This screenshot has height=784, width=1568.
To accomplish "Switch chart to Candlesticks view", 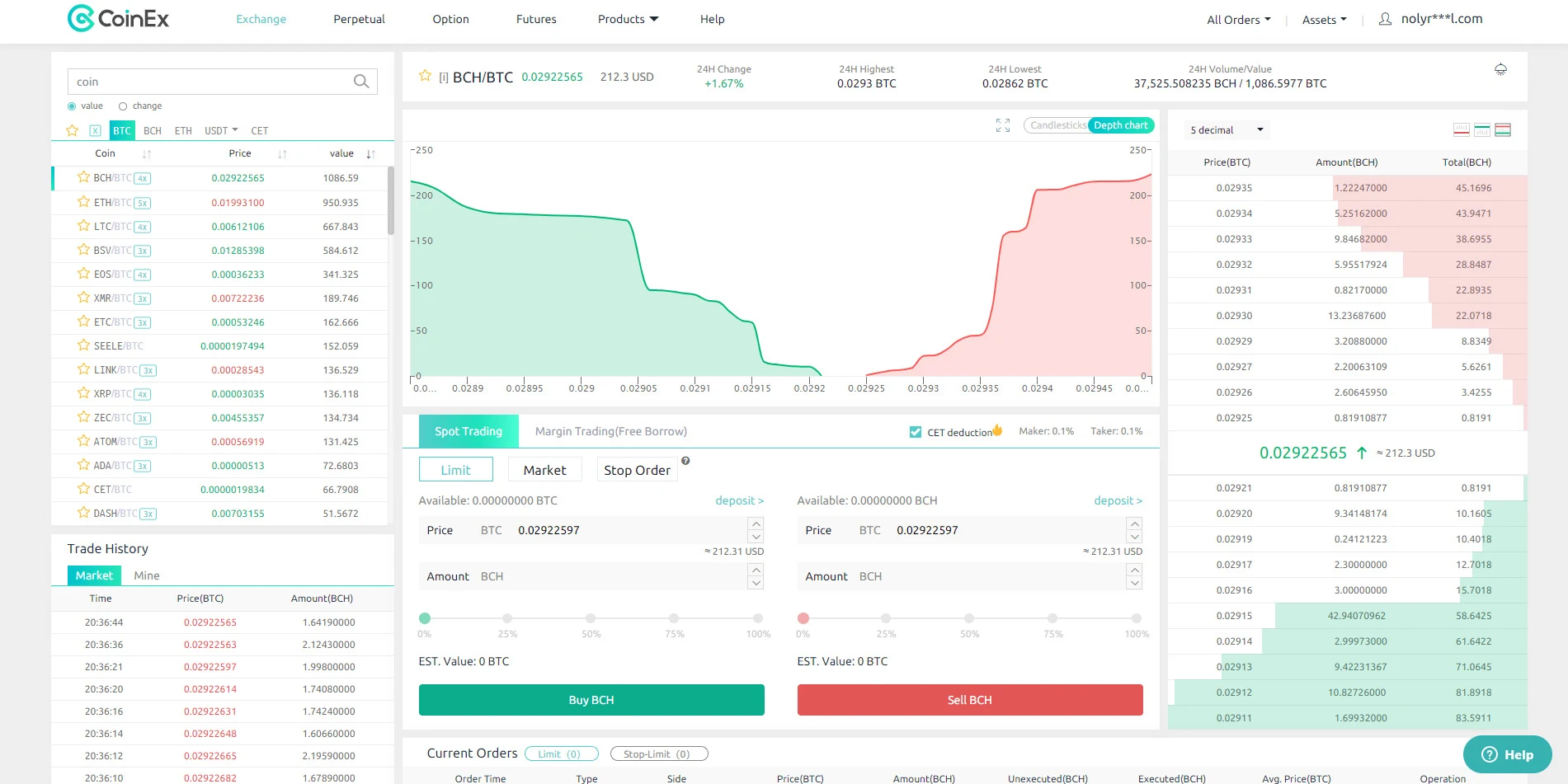I will tap(1057, 125).
